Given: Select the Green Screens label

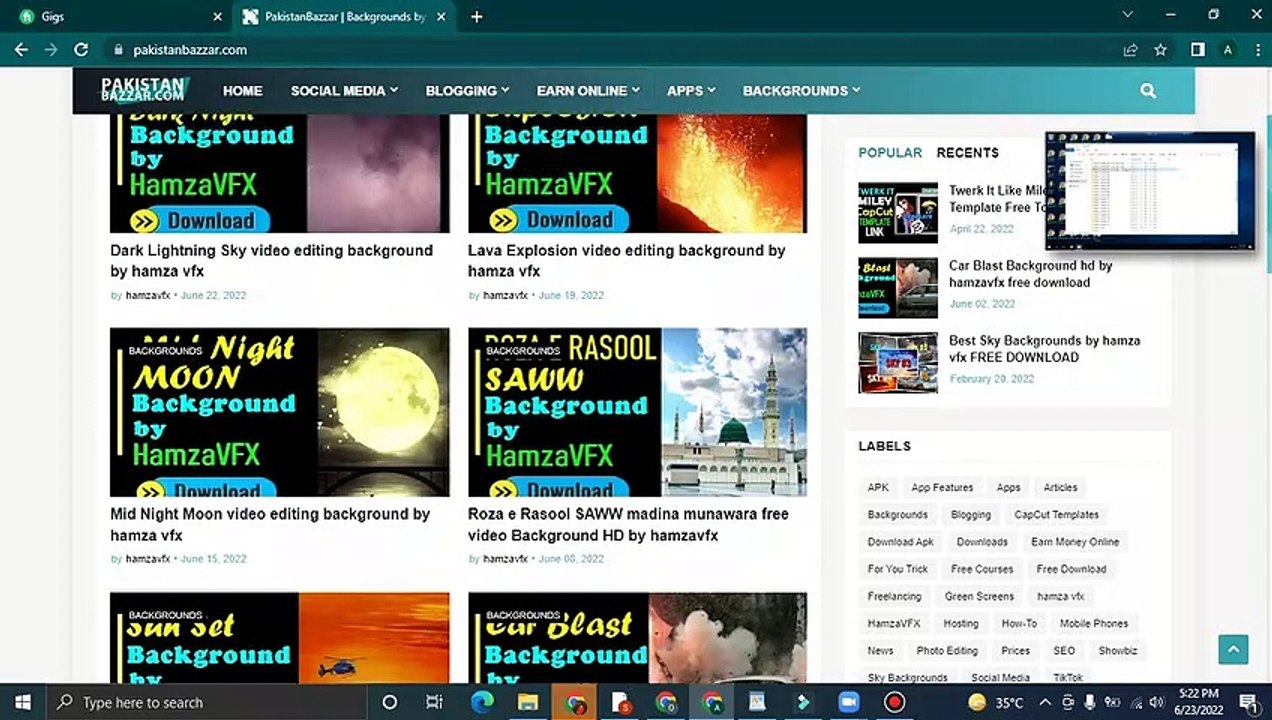Looking at the screenshot, I should click(x=979, y=596).
